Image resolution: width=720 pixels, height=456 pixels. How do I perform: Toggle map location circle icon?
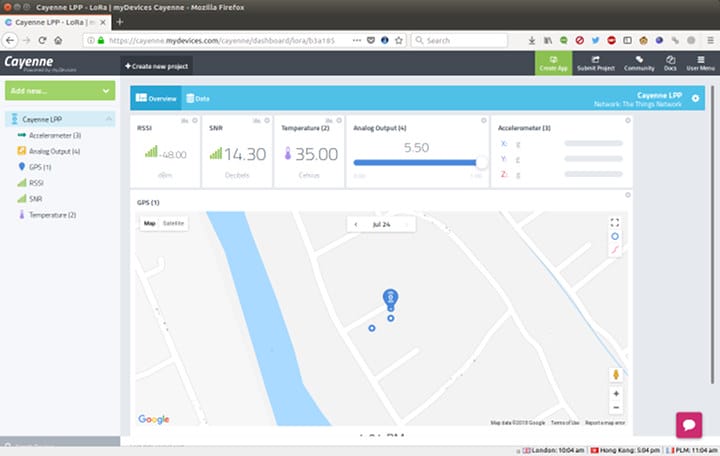click(x=614, y=236)
